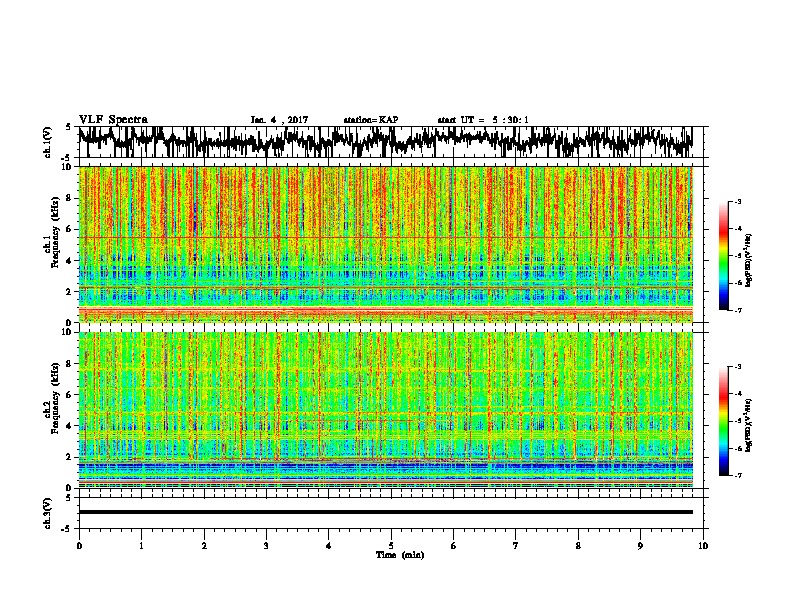The width and height of the screenshot is (792, 612).
Task: Click inside the ch.1 spectrogram panel
Action: 385,244
